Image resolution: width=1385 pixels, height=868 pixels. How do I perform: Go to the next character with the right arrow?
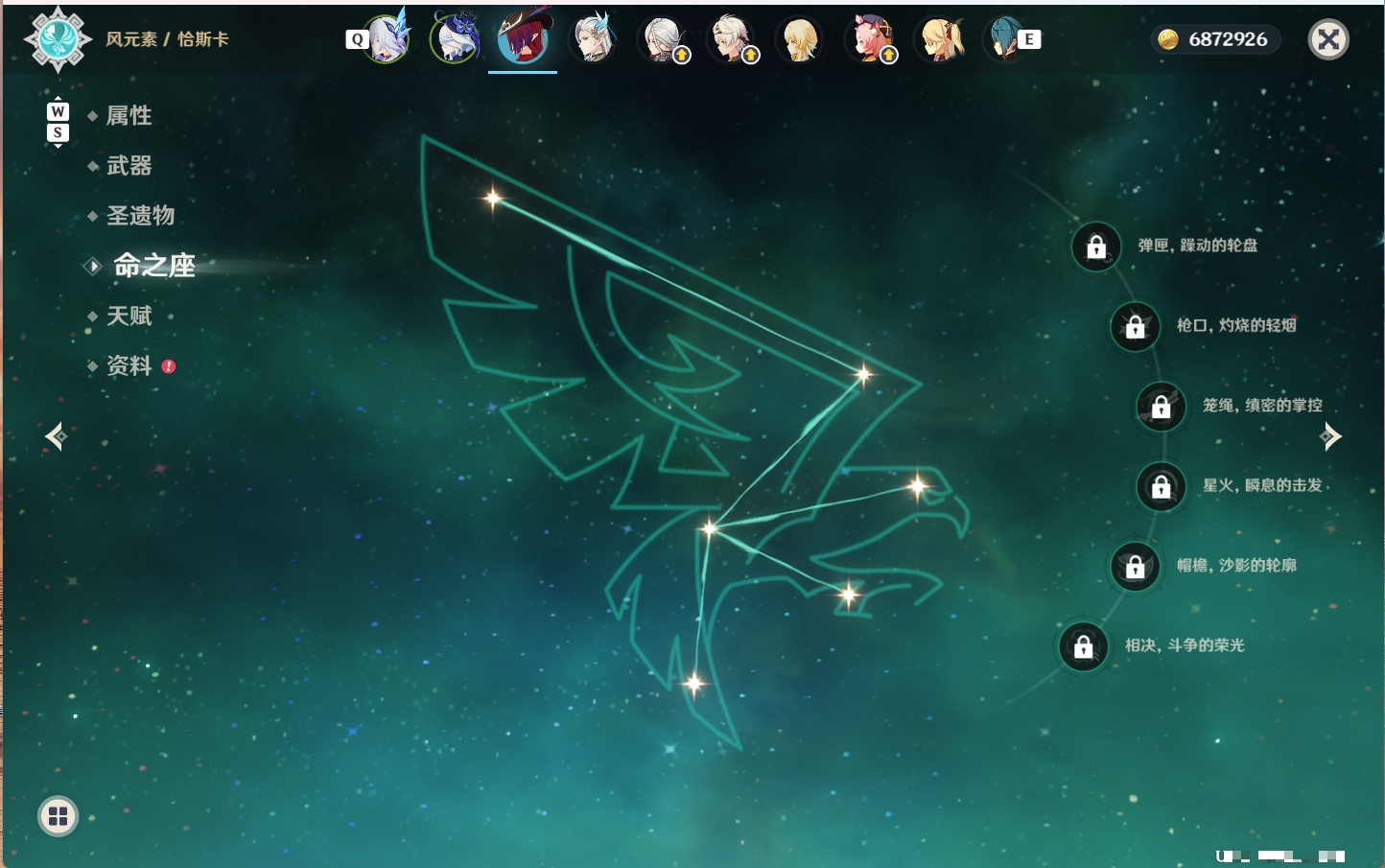pos(1330,436)
